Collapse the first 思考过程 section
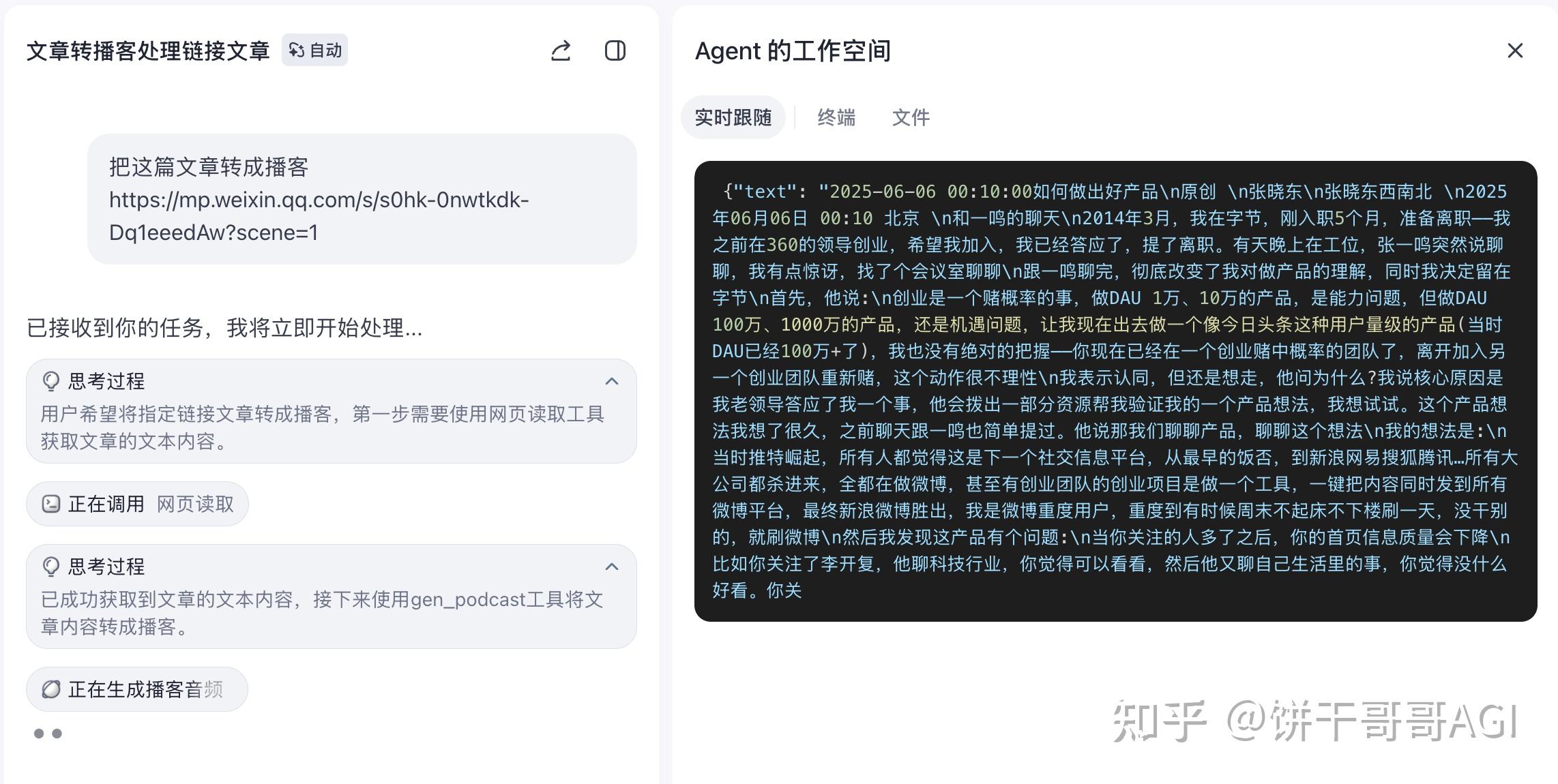This screenshot has width=1558, height=784. [x=611, y=381]
